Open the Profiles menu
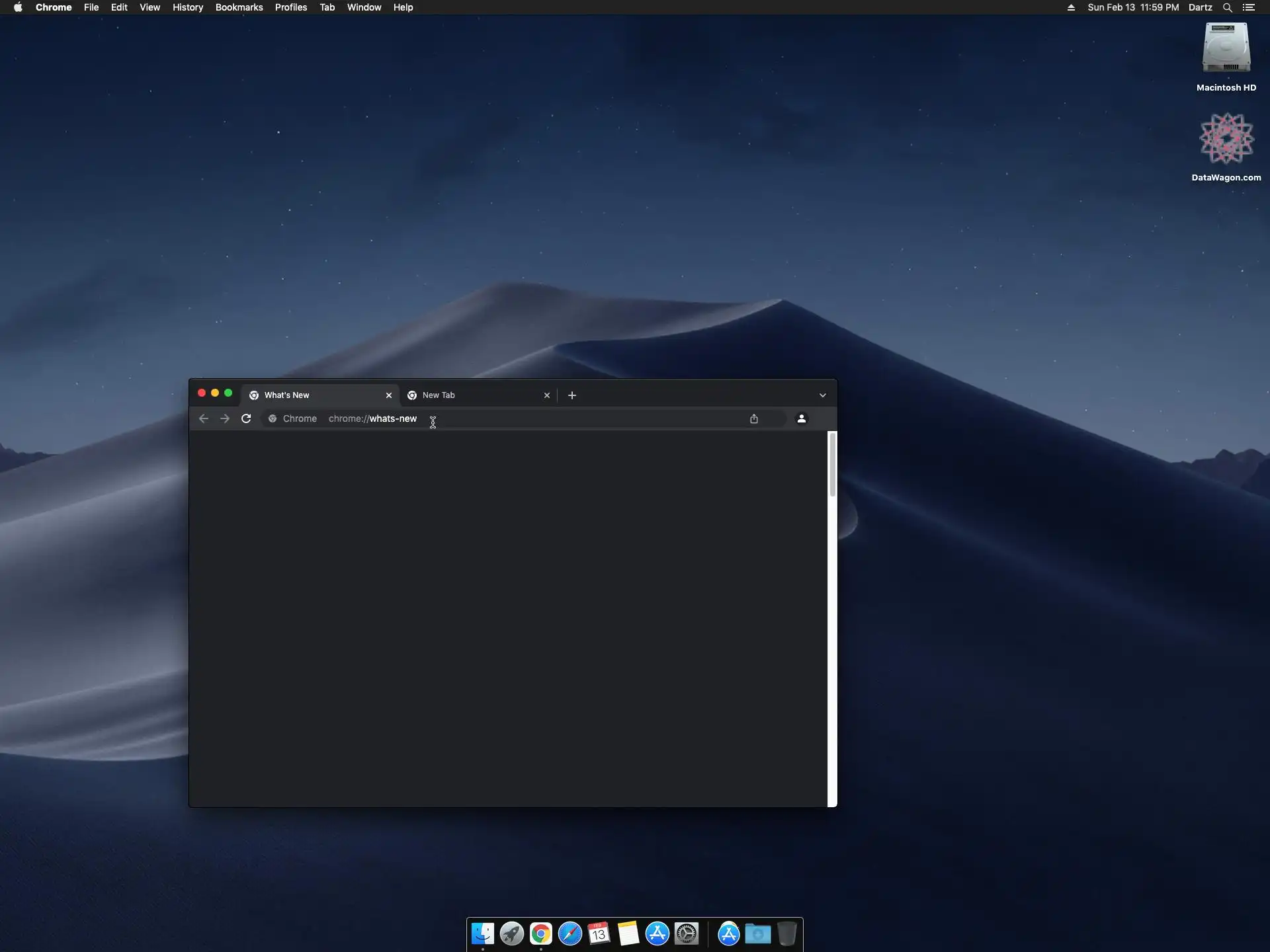The width and height of the screenshot is (1270, 952). [290, 7]
